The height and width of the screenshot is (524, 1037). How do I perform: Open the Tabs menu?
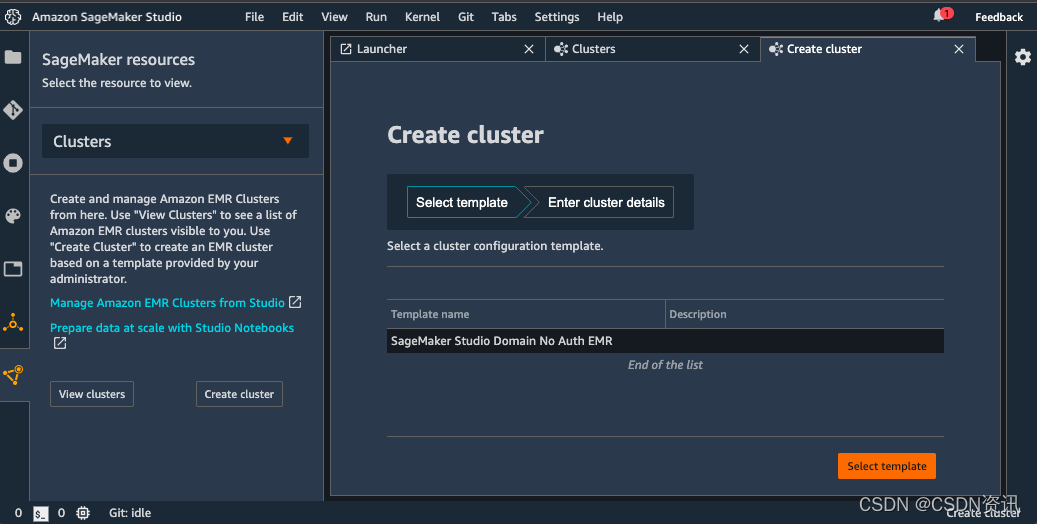click(504, 17)
